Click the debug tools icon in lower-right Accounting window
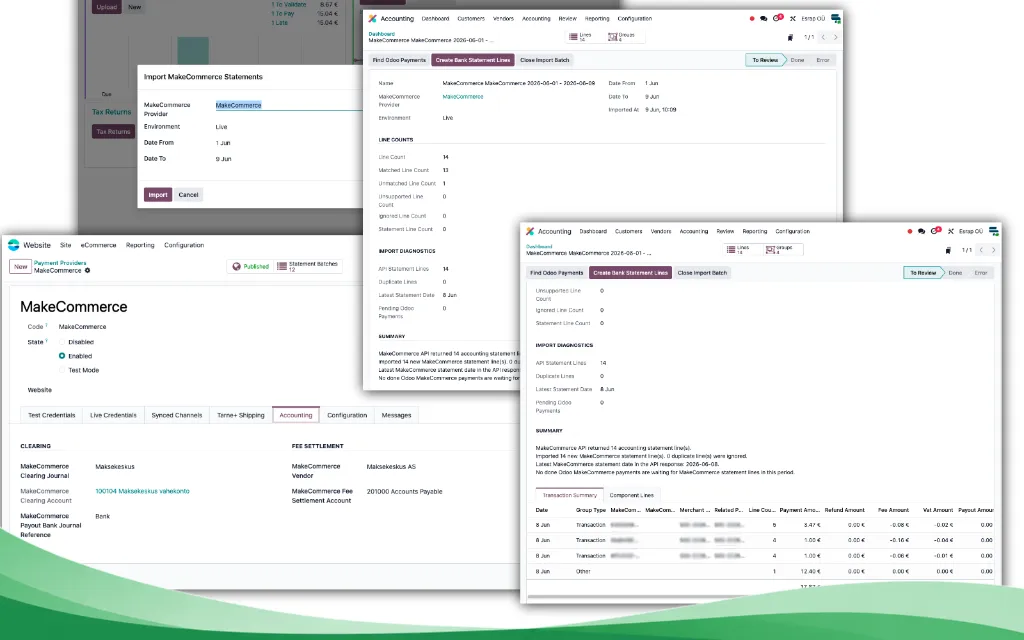This screenshot has height=640, width=1024. click(951, 231)
